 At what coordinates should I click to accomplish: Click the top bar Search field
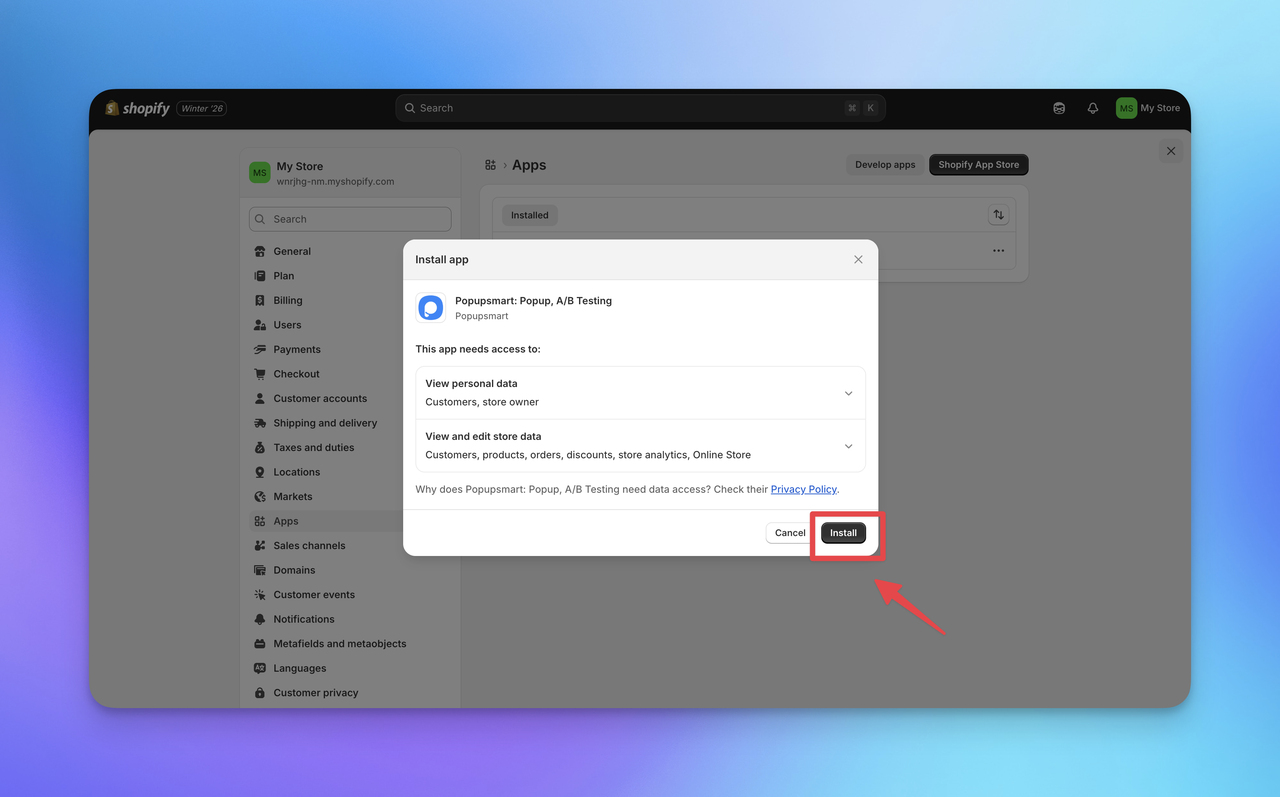click(x=640, y=108)
